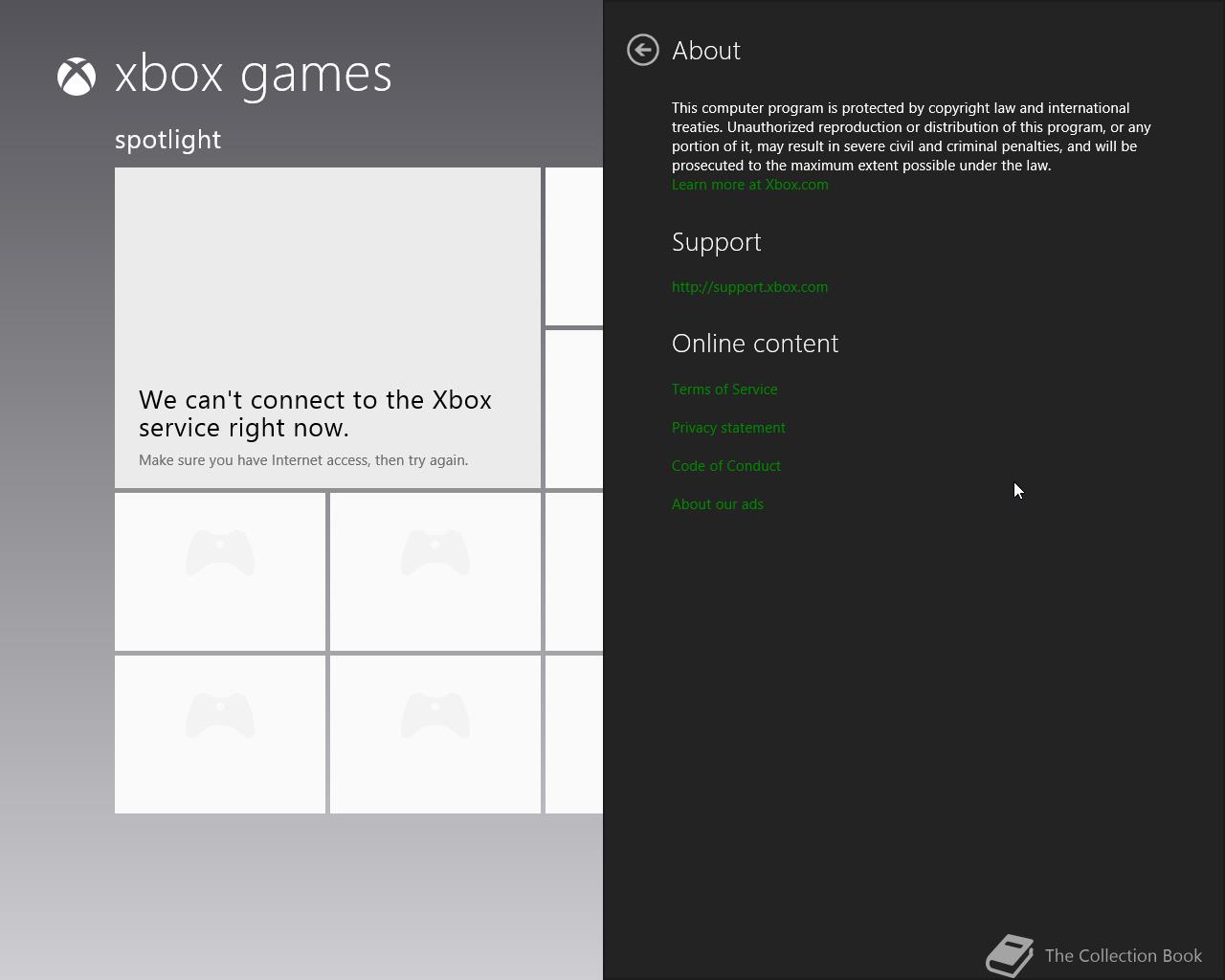
Task: Click the copyright notice paragraph
Action: (x=911, y=137)
